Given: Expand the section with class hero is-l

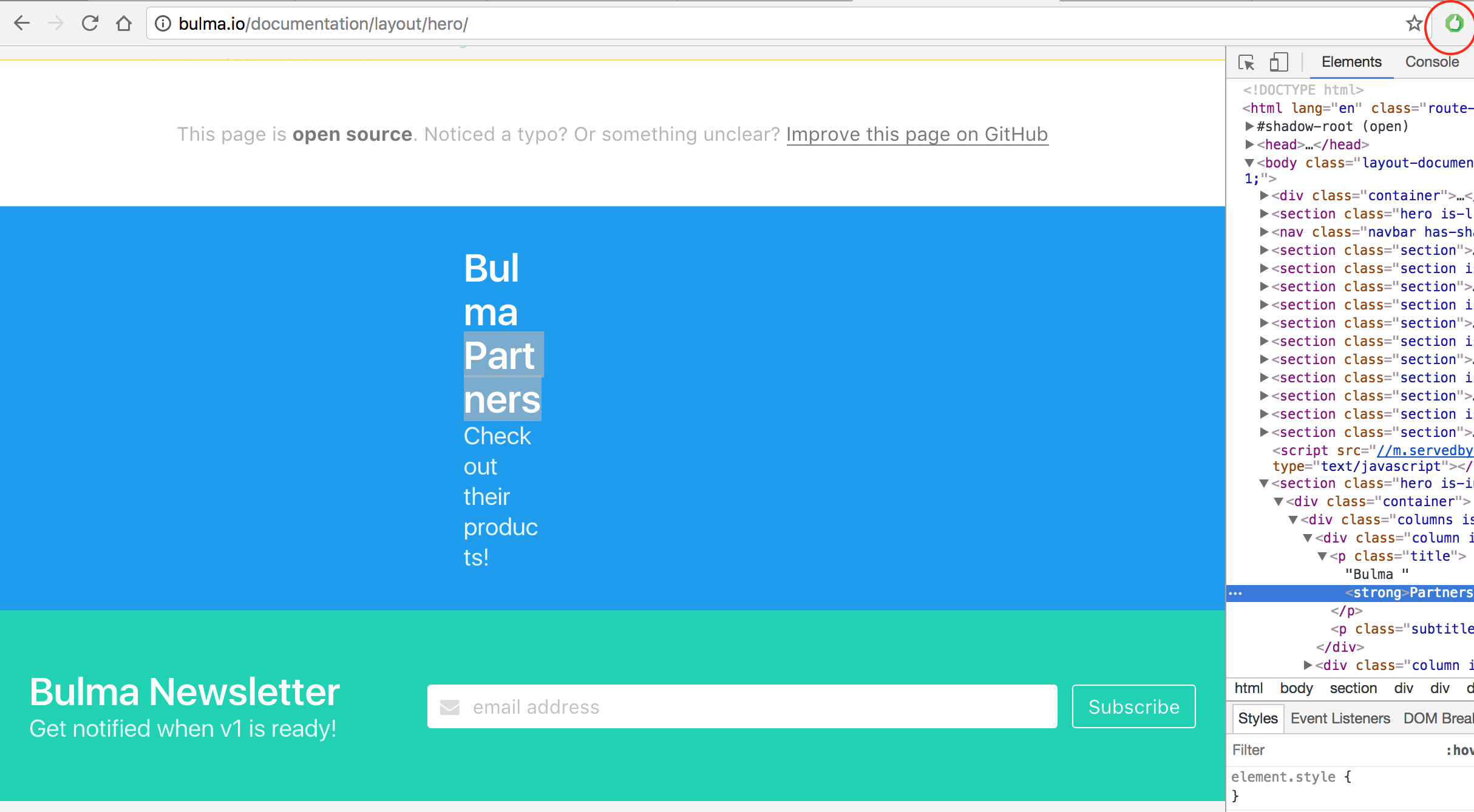Looking at the screenshot, I should point(1265,214).
